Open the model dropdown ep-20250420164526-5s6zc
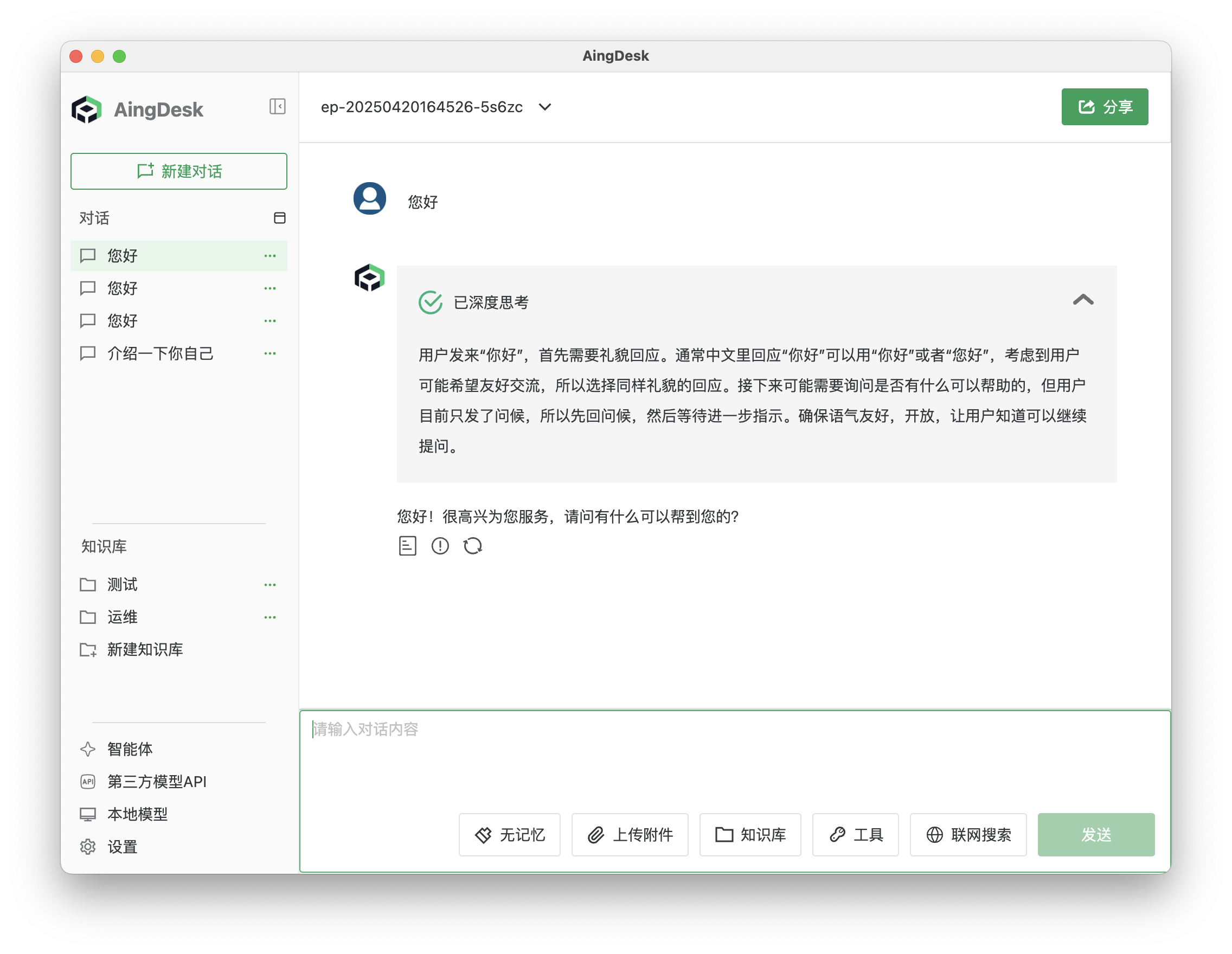This screenshot has height=954, width=1232. [x=435, y=107]
